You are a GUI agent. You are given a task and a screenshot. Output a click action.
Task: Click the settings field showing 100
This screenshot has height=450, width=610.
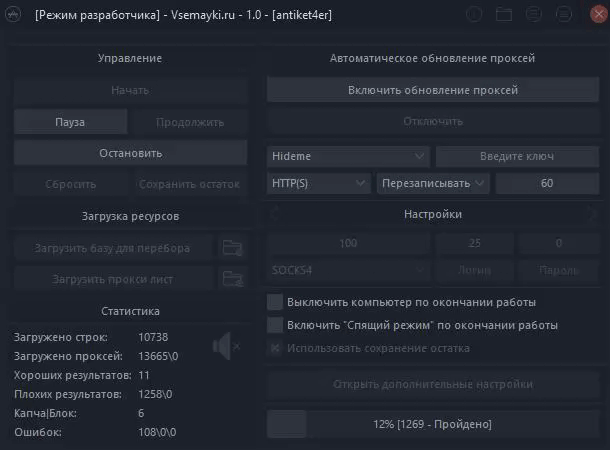pyautogui.click(x=349, y=243)
